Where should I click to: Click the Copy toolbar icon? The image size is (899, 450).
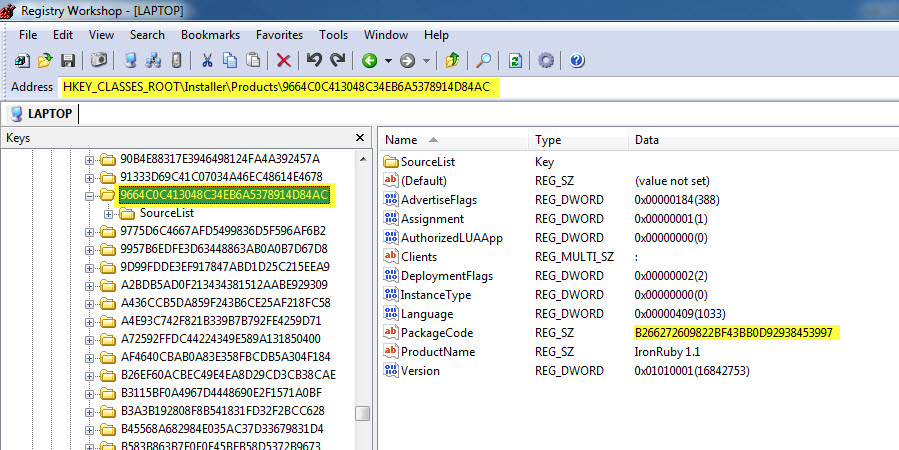pyautogui.click(x=230, y=60)
